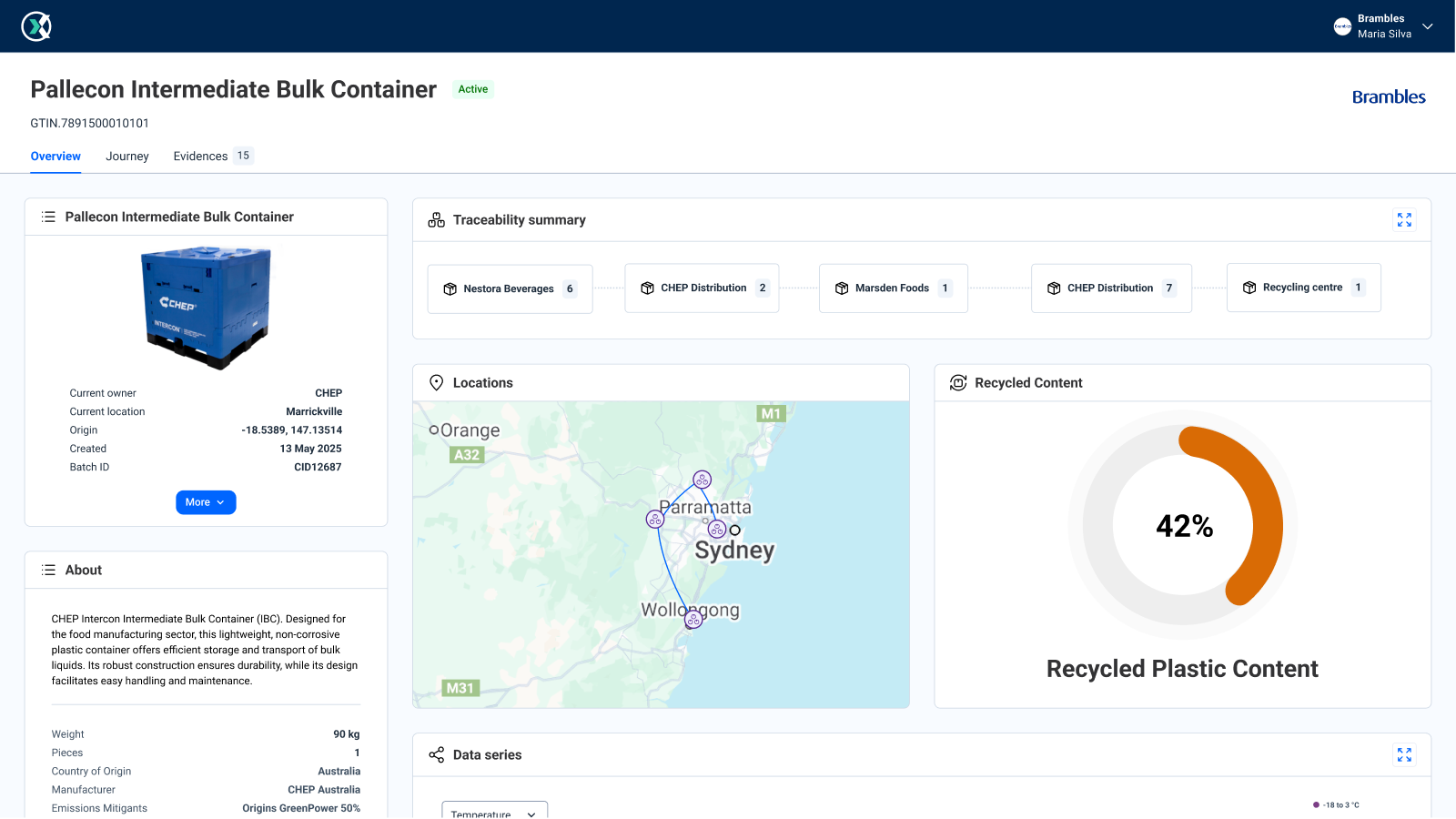The height and width of the screenshot is (819, 1456).
Task: Click the app logo in the top bar
Action: tap(36, 26)
